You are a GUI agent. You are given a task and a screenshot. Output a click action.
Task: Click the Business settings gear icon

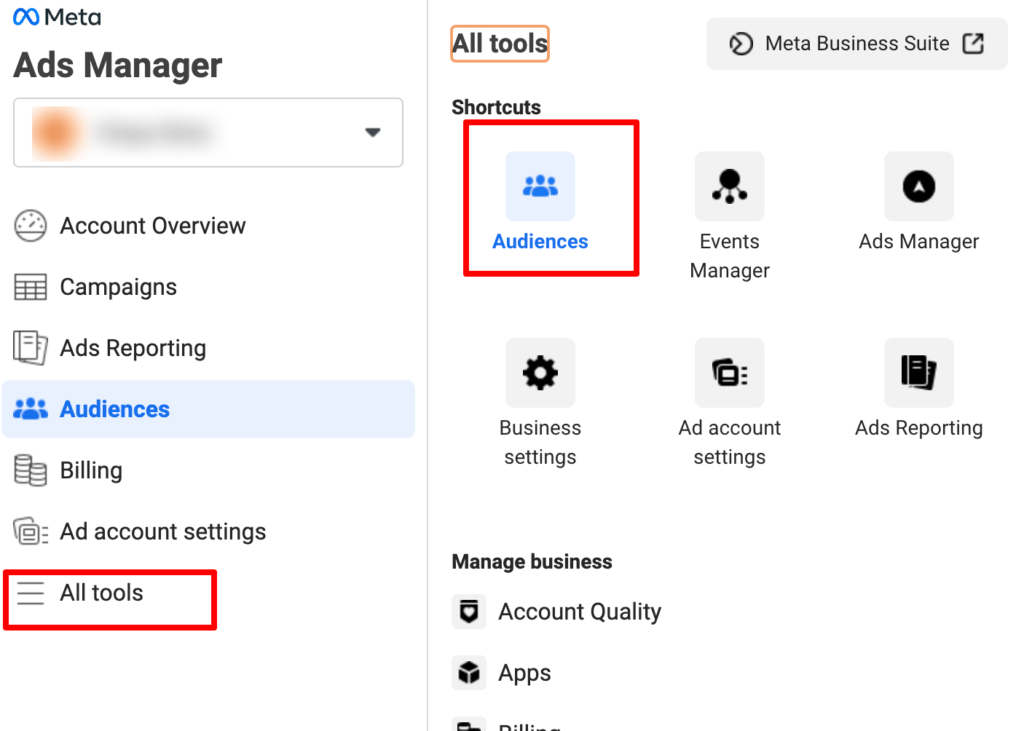point(540,373)
